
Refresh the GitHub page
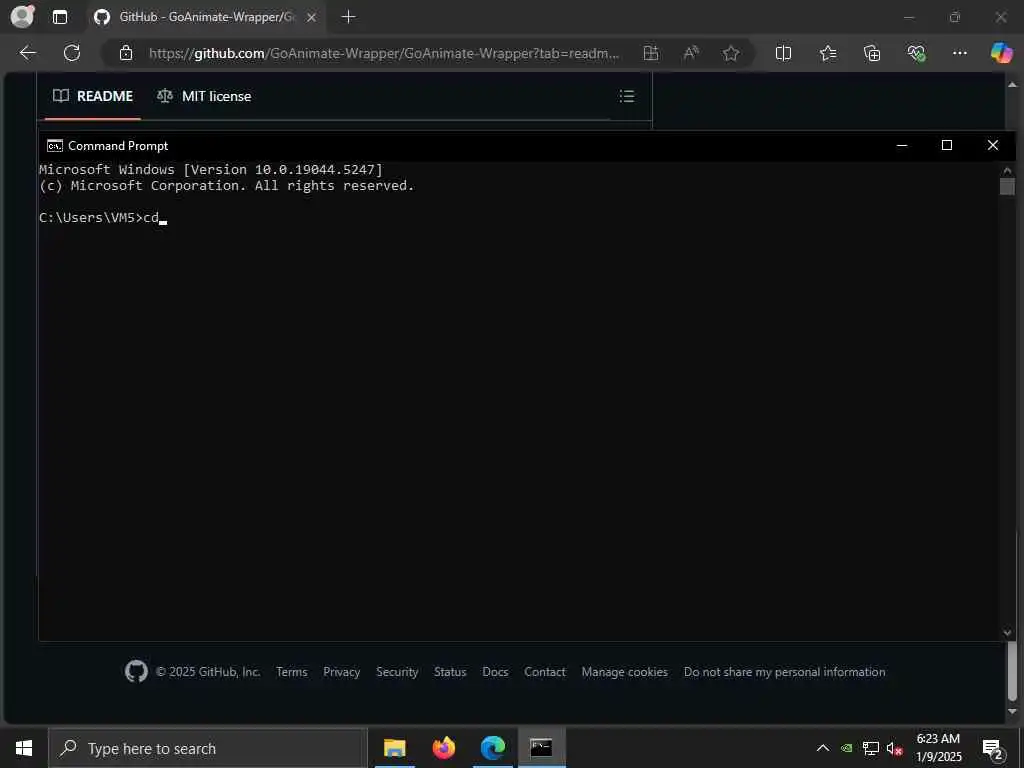pyautogui.click(x=72, y=53)
